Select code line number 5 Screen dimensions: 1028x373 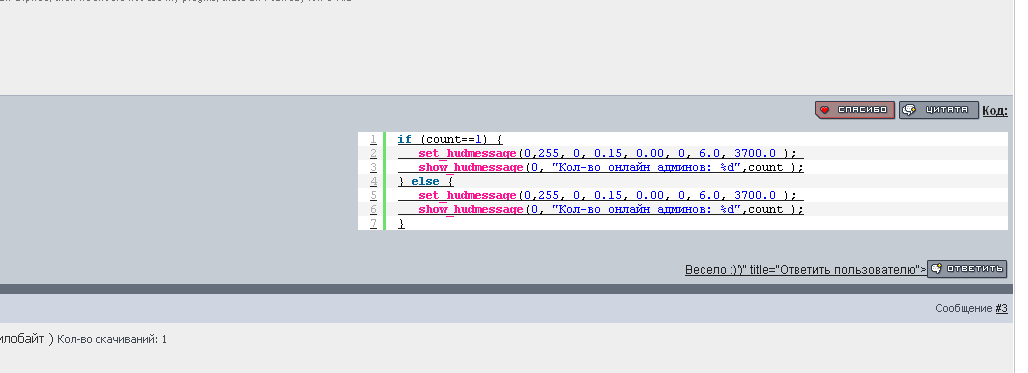pyautogui.click(x=373, y=195)
